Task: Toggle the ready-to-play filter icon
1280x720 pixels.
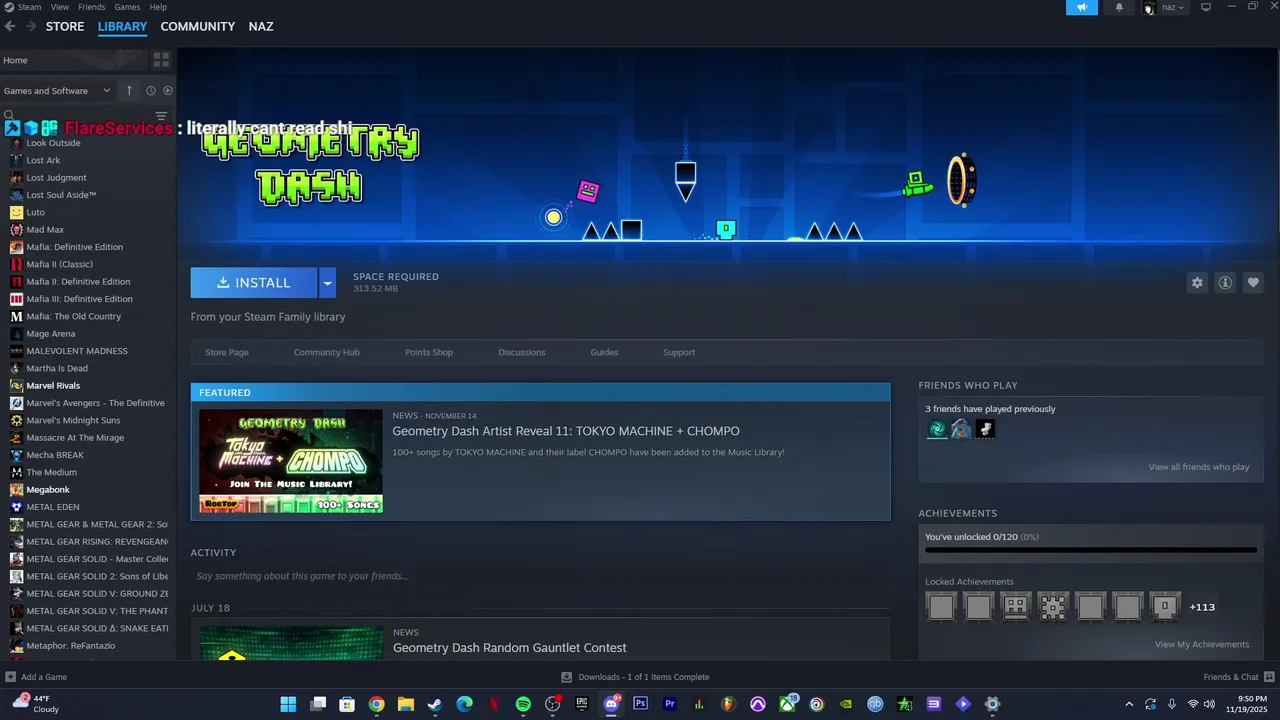Action: 168,91
